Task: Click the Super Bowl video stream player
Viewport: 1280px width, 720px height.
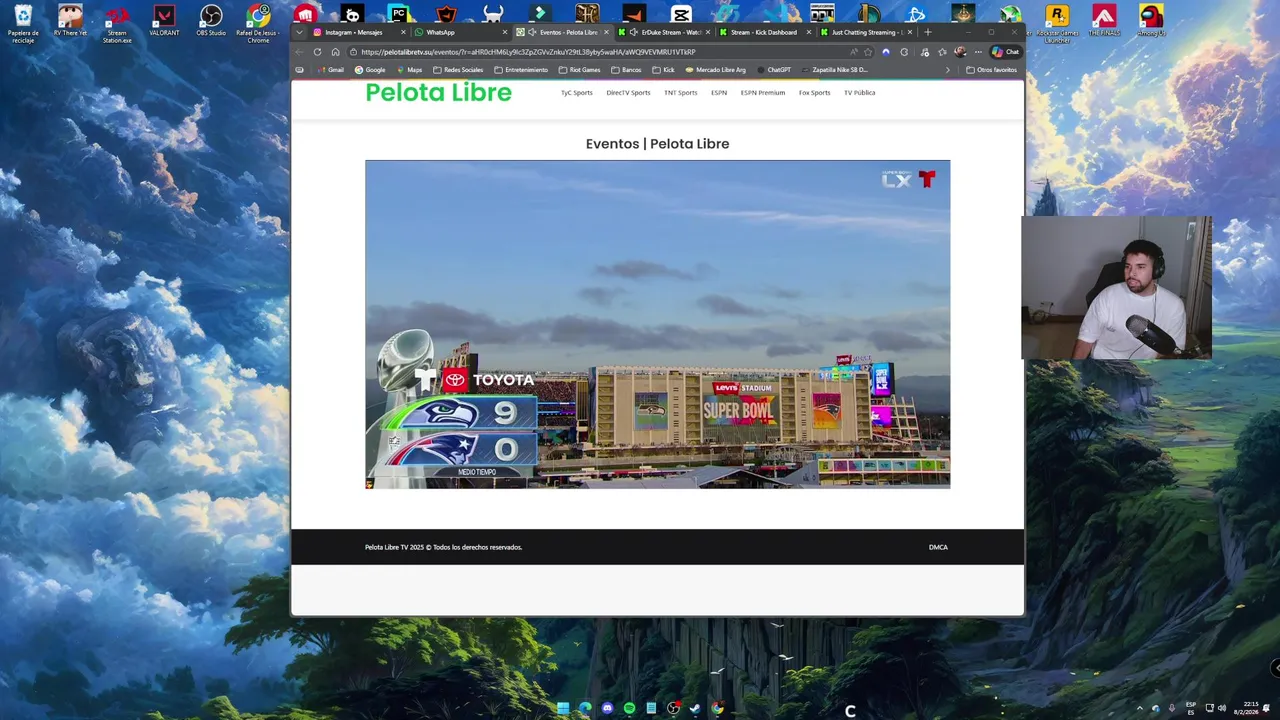Action: (x=657, y=324)
